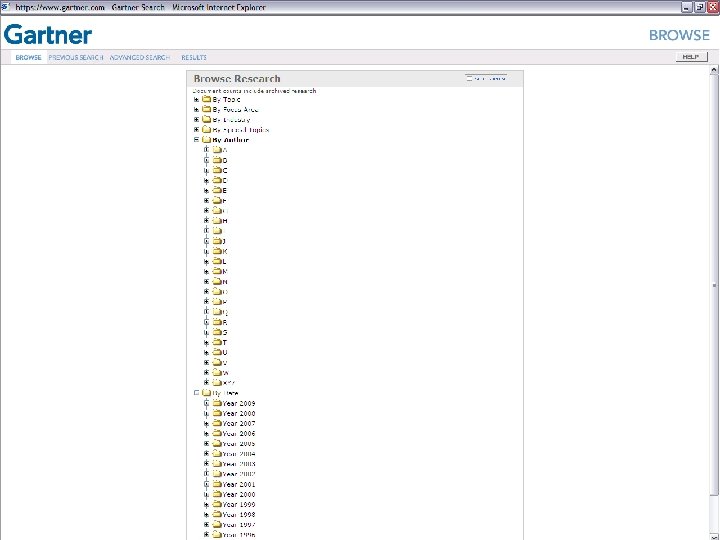The height and width of the screenshot is (540, 720).
Task: Click the author letter E folder icon
Action: 217,190
